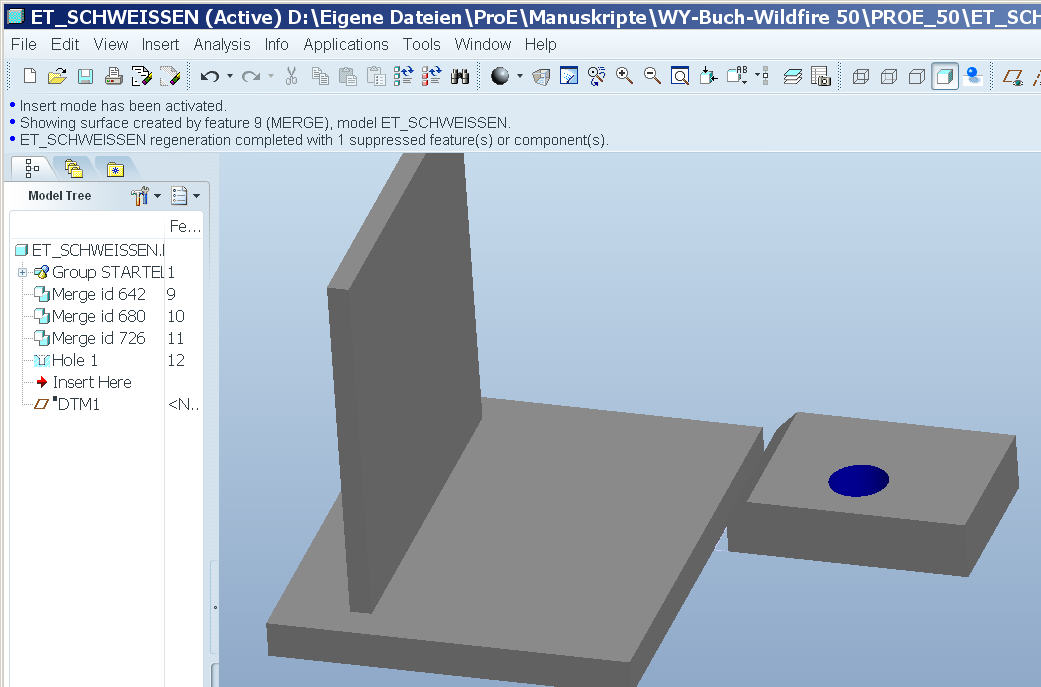1041x687 pixels.
Task: Open the Find binoculars tool
Action: [x=459, y=76]
